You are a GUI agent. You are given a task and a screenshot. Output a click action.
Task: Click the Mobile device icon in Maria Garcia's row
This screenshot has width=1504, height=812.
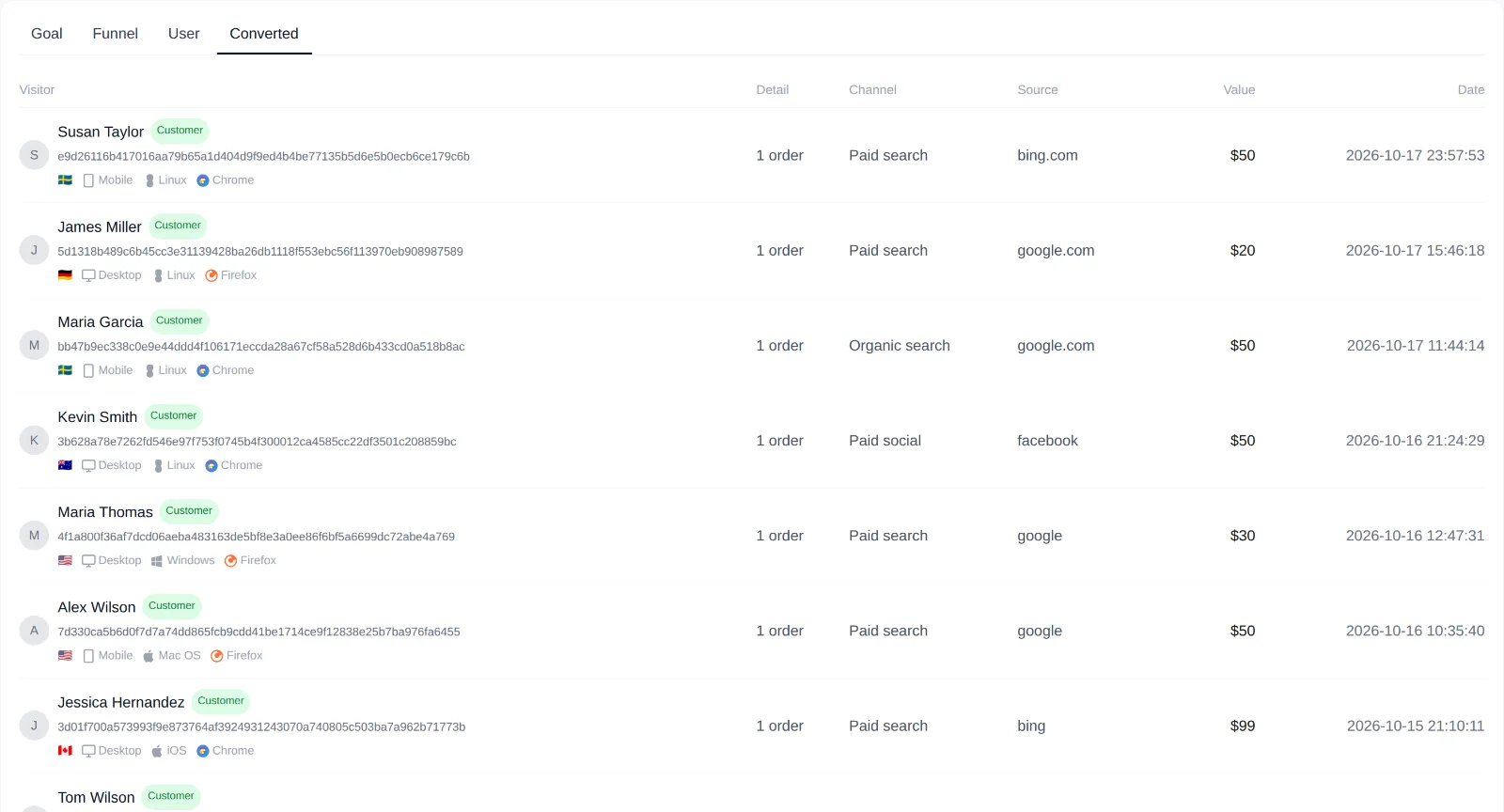click(x=88, y=370)
